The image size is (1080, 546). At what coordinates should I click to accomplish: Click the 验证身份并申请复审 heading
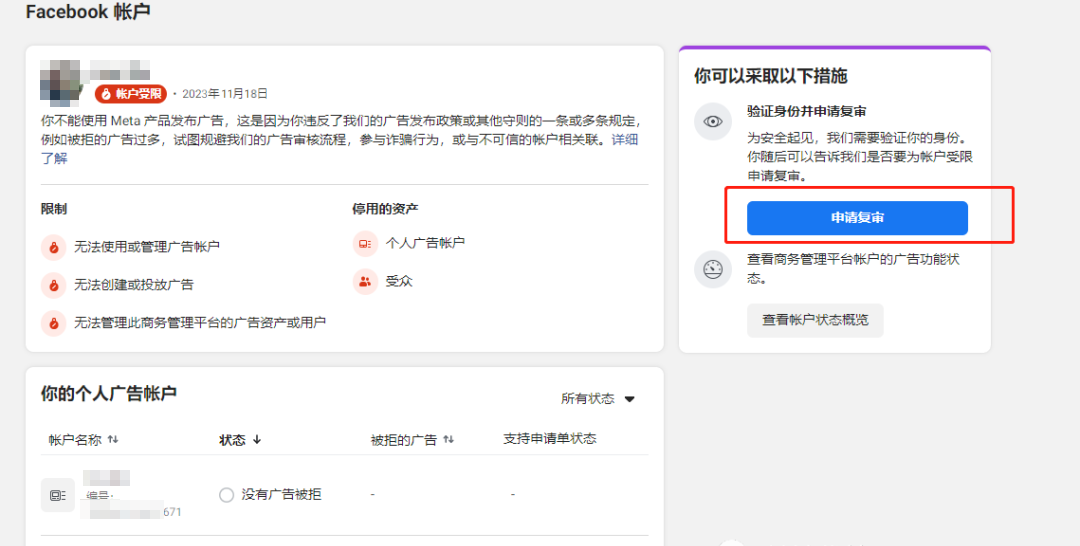click(807, 111)
